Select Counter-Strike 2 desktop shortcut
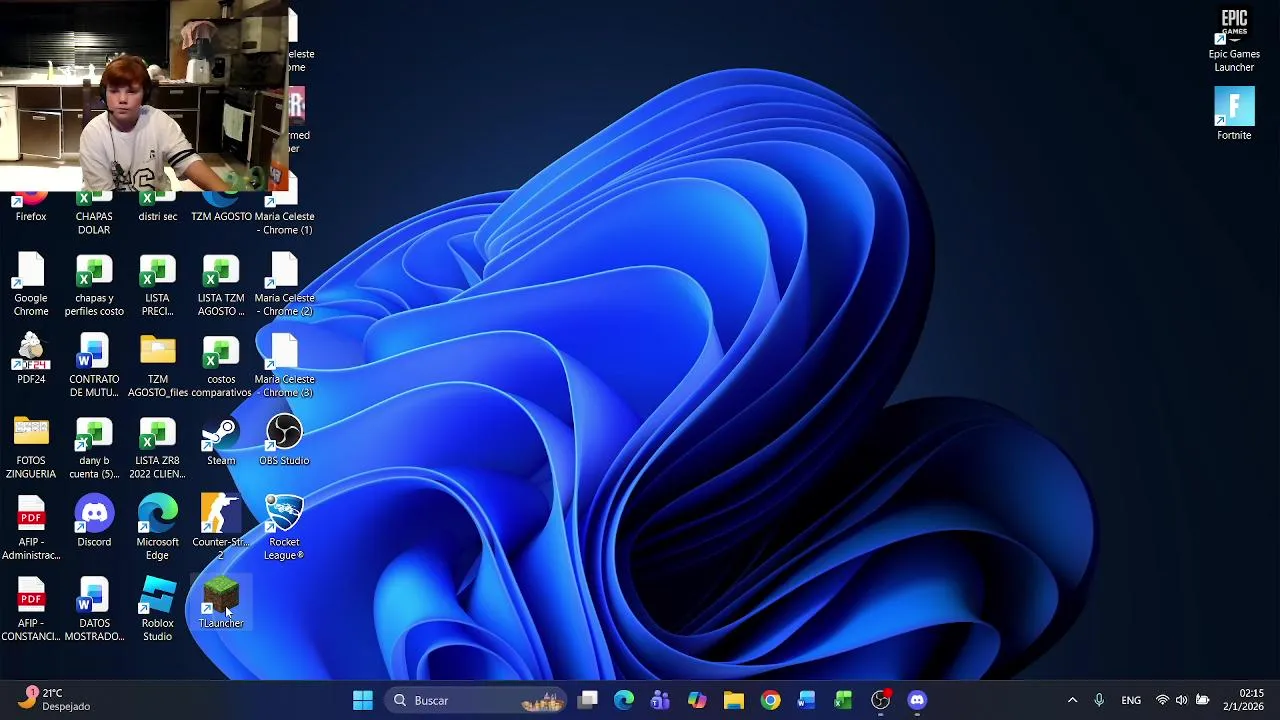Viewport: 1280px width, 720px height. pyautogui.click(x=221, y=527)
